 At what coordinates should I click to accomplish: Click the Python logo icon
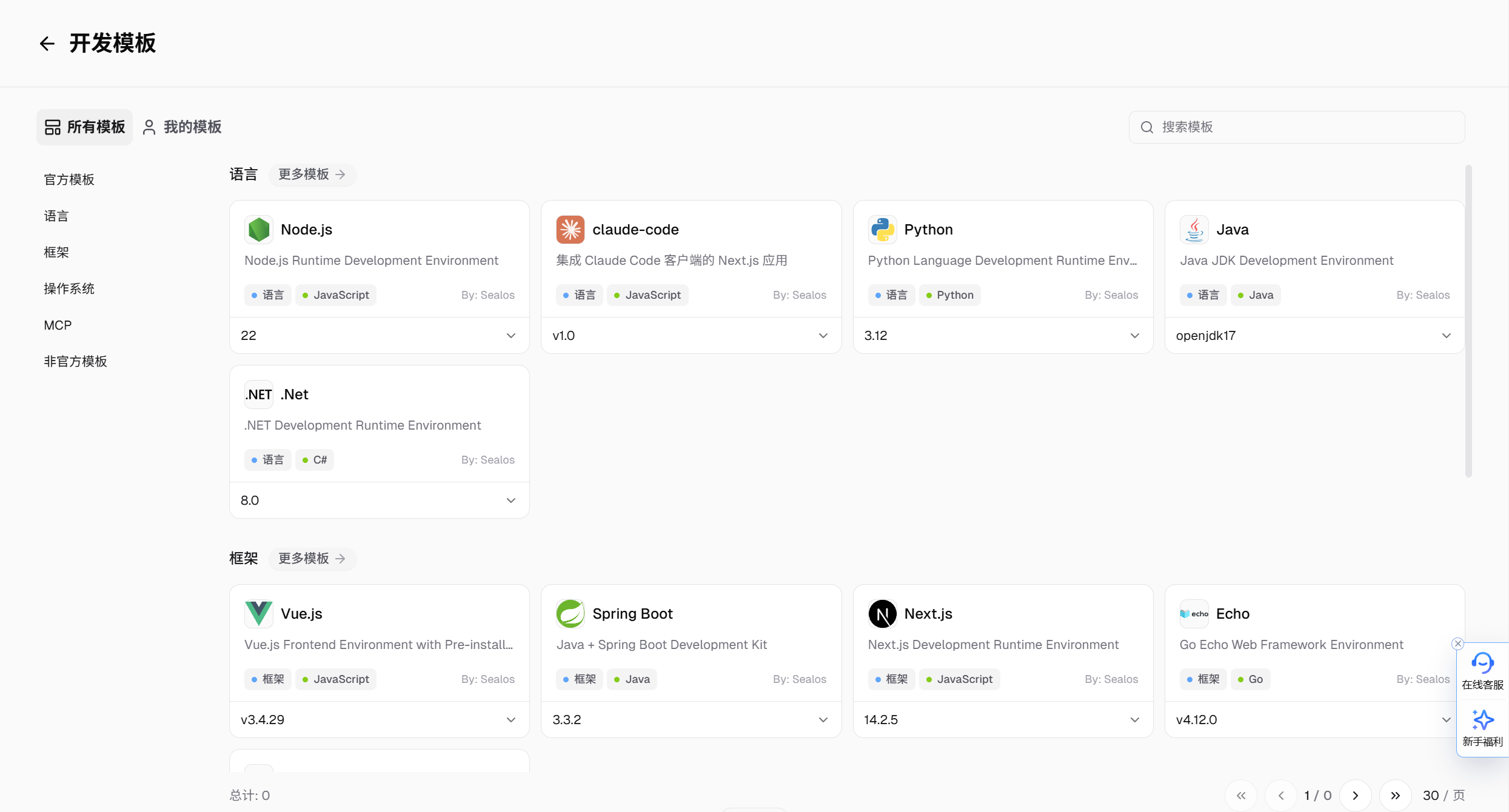882,230
